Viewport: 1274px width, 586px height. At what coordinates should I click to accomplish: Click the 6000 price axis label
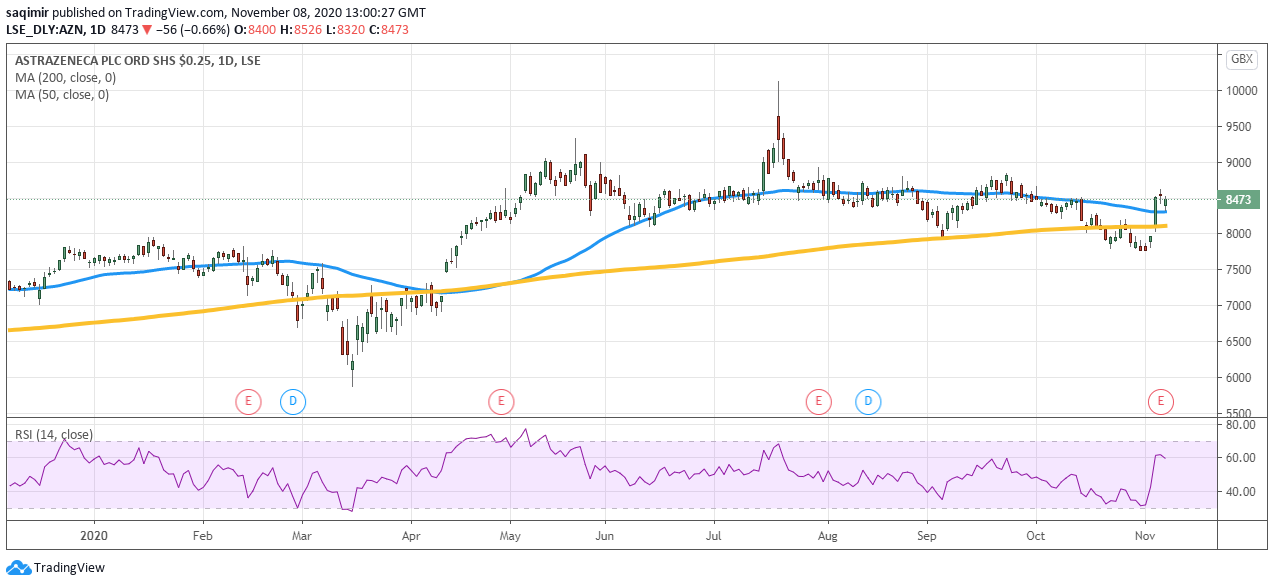tap(1240, 378)
